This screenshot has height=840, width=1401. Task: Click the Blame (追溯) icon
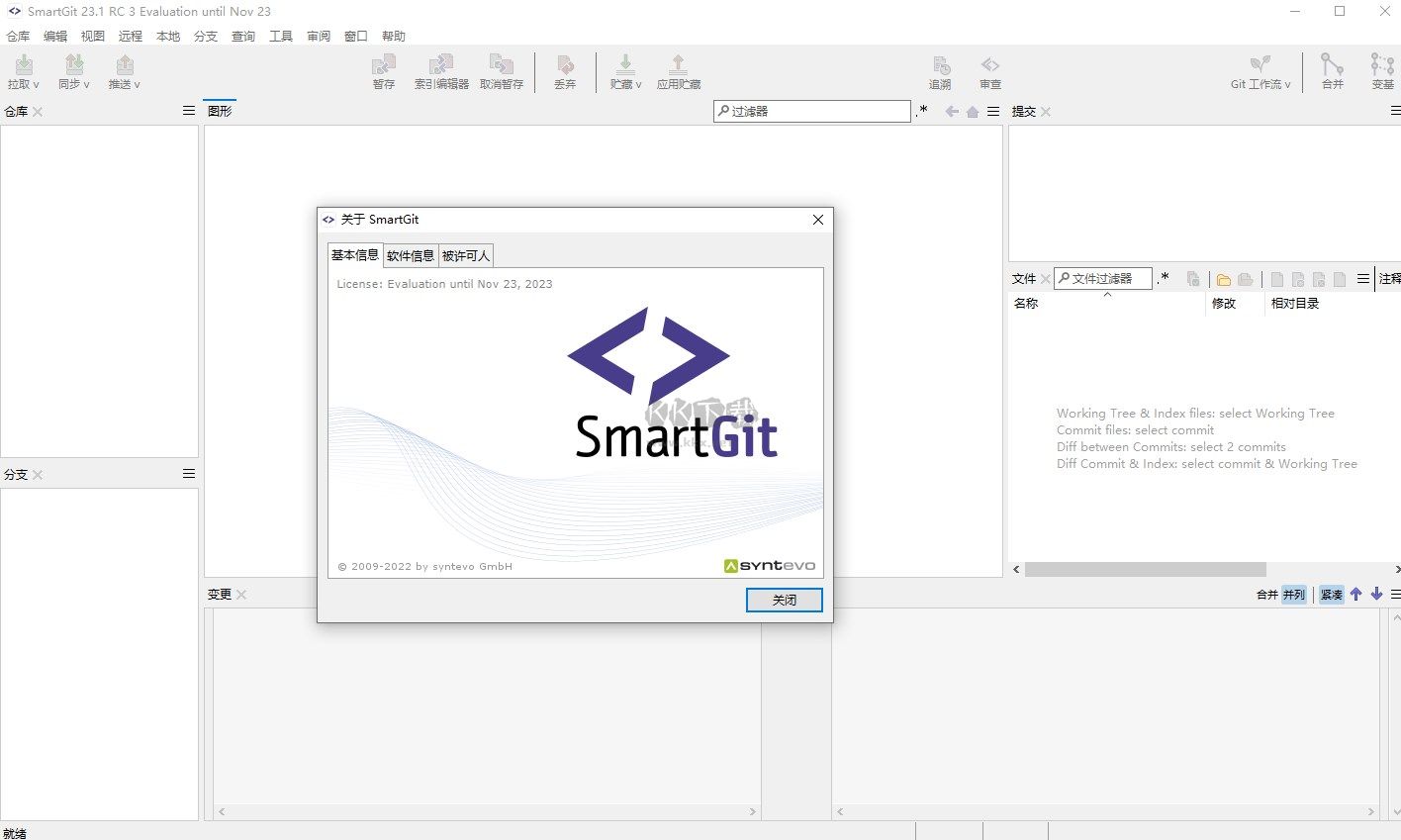point(939,69)
